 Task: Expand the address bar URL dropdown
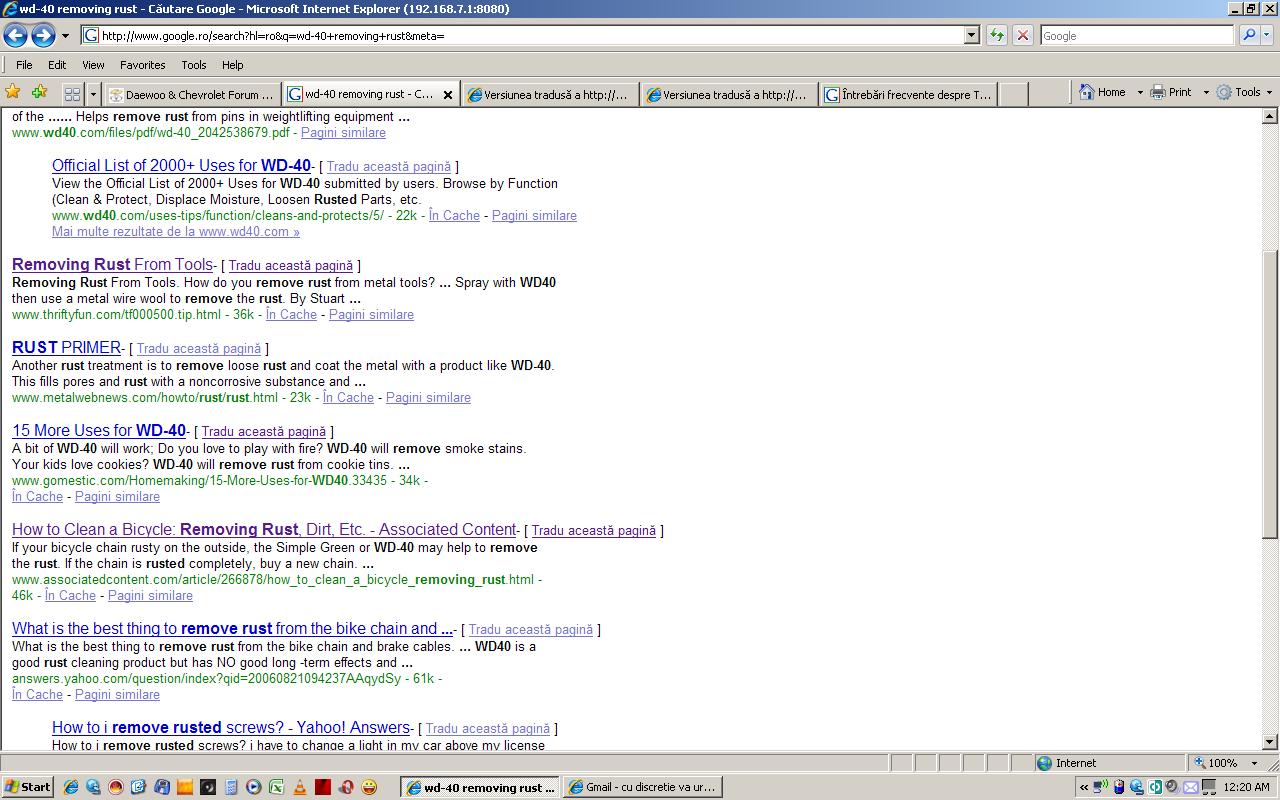(x=970, y=36)
